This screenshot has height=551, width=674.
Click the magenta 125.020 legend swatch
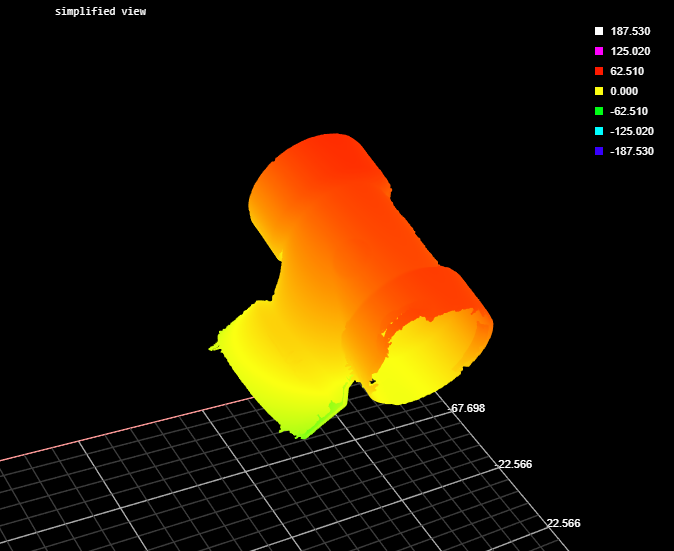(x=599, y=51)
